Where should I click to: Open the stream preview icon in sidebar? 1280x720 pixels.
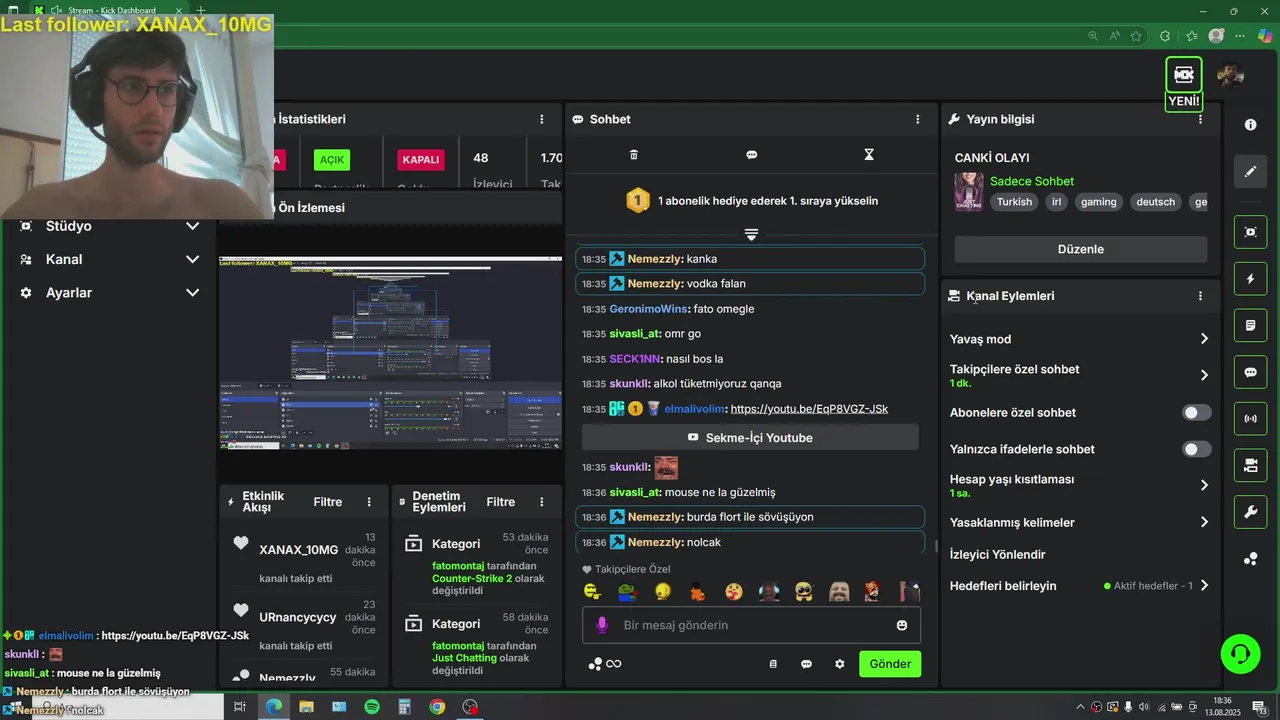click(x=1250, y=232)
